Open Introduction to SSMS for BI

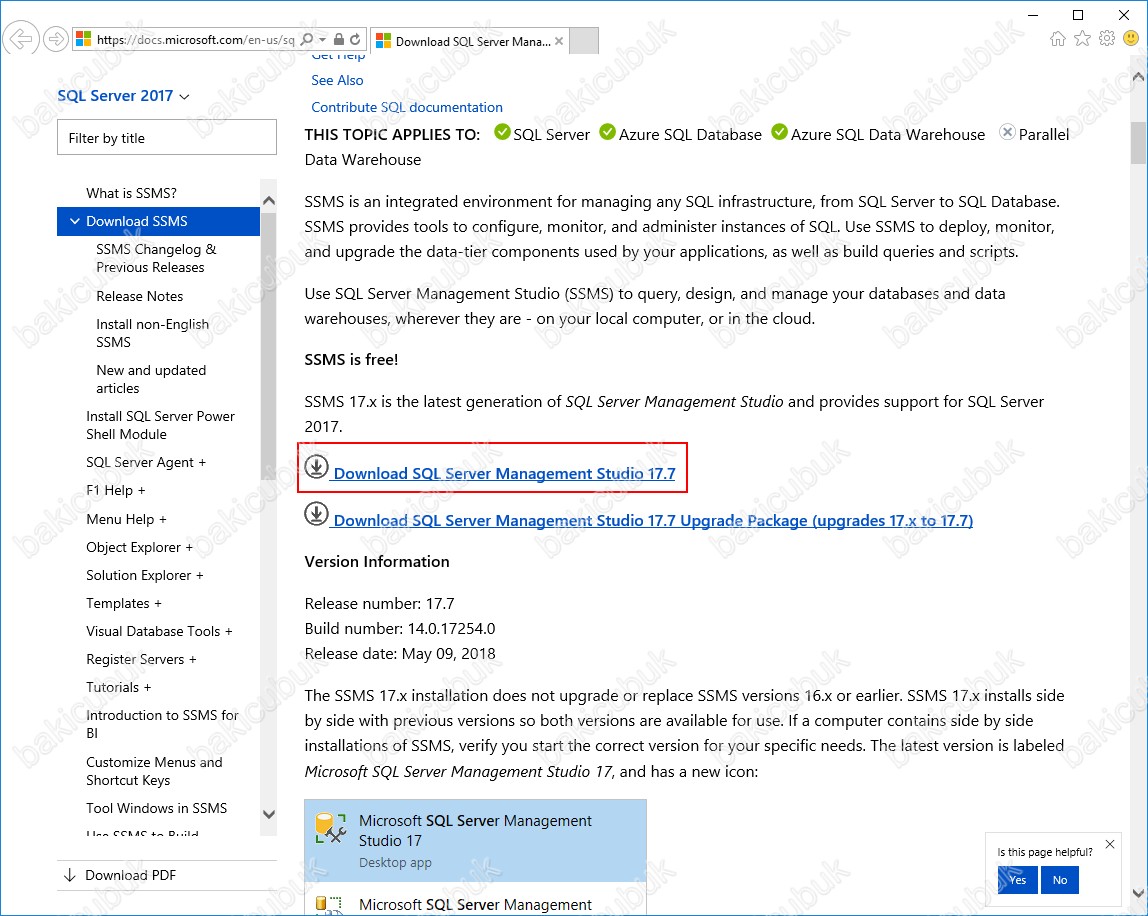click(162, 724)
